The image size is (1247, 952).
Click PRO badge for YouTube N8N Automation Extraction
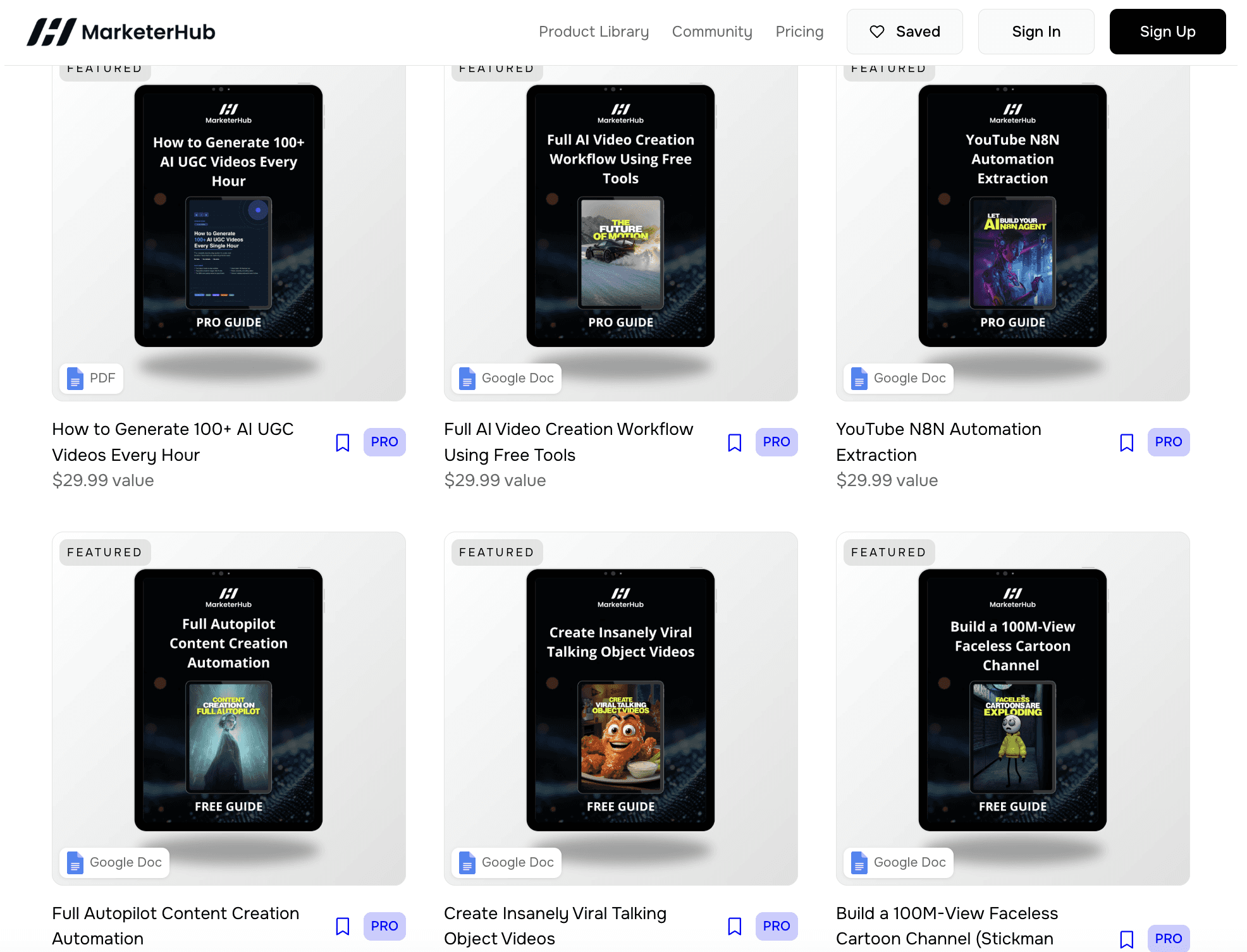point(1169,442)
